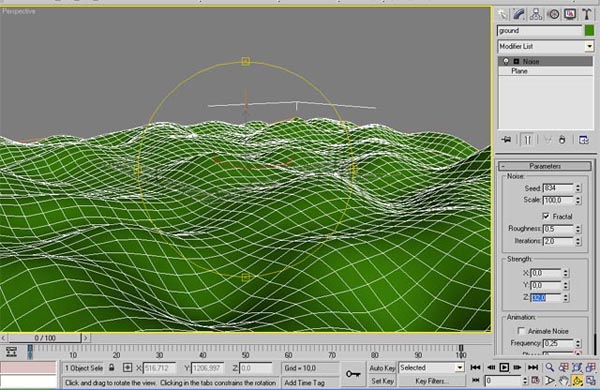
Task: Click Make Unique icon in modifier stack
Action: [548, 140]
